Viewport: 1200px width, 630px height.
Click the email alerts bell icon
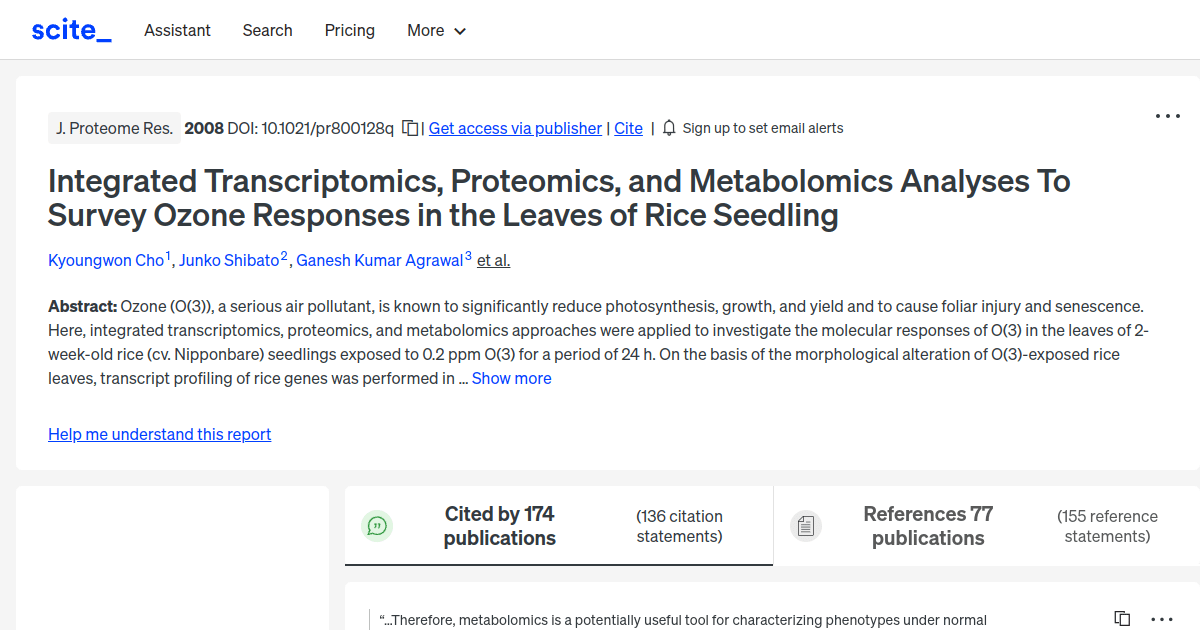point(670,128)
